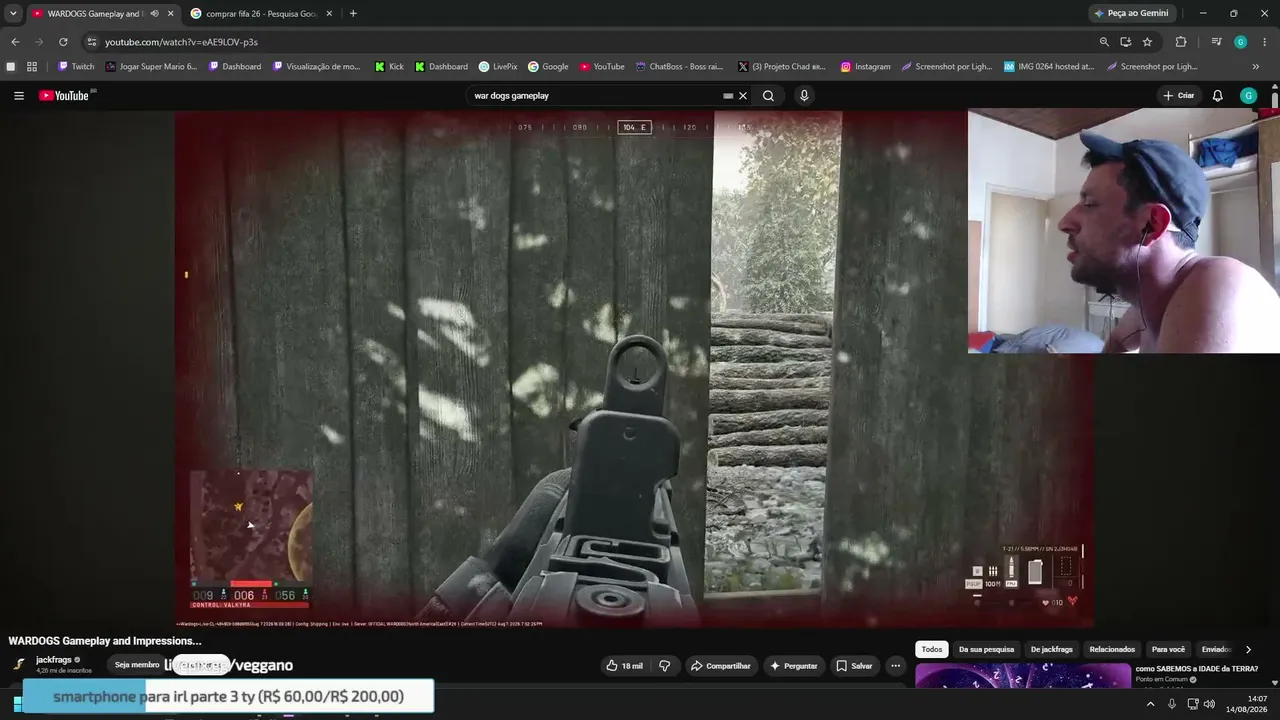Open a new browser tab
The image size is (1280, 720).
[x=353, y=14]
